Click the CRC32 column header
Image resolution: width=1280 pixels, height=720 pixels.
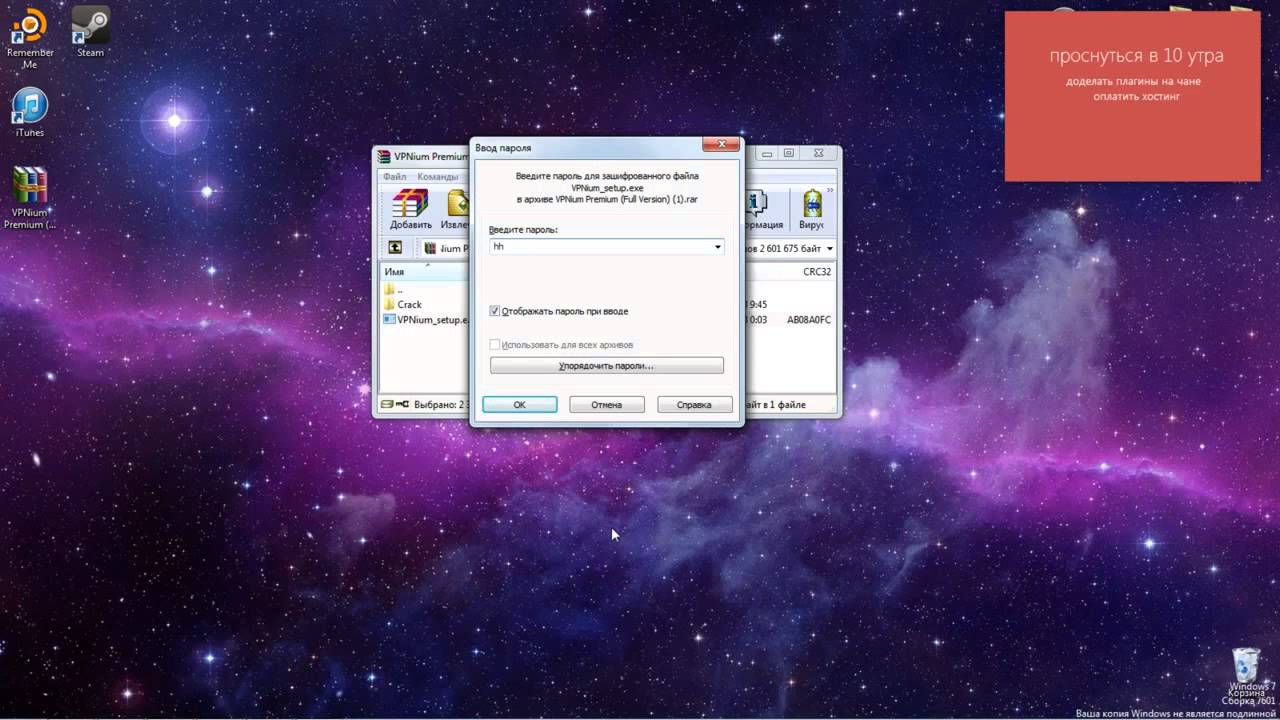[x=817, y=272]
